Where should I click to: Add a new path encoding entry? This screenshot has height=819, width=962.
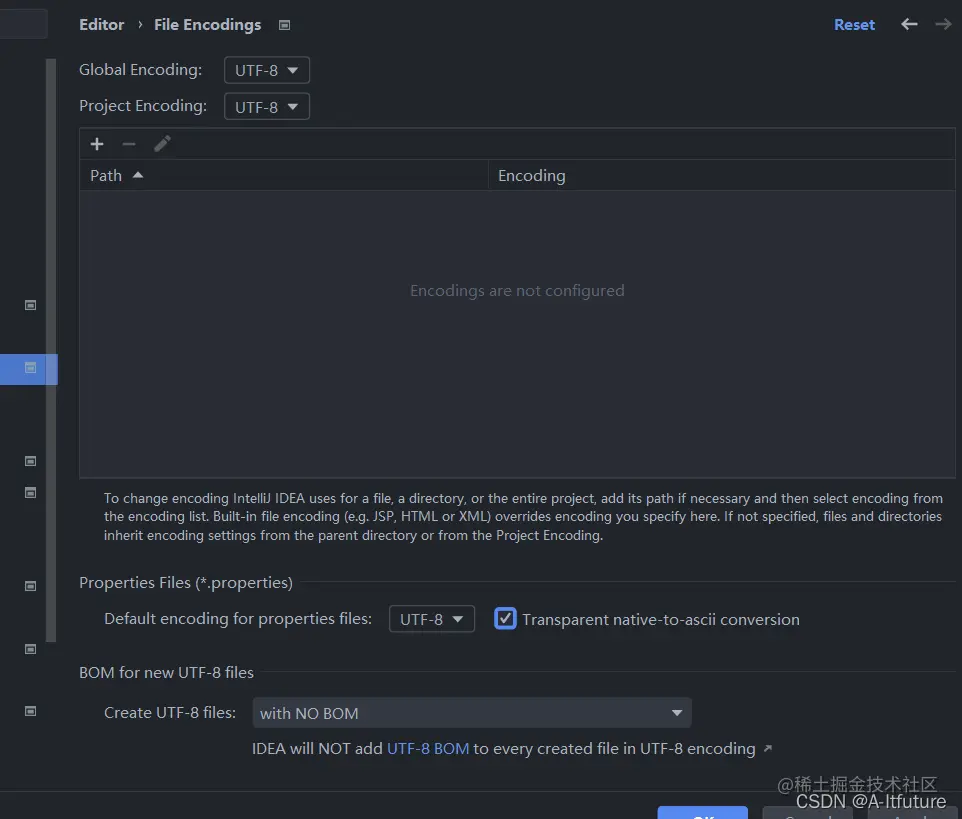(x=97, y=144)
